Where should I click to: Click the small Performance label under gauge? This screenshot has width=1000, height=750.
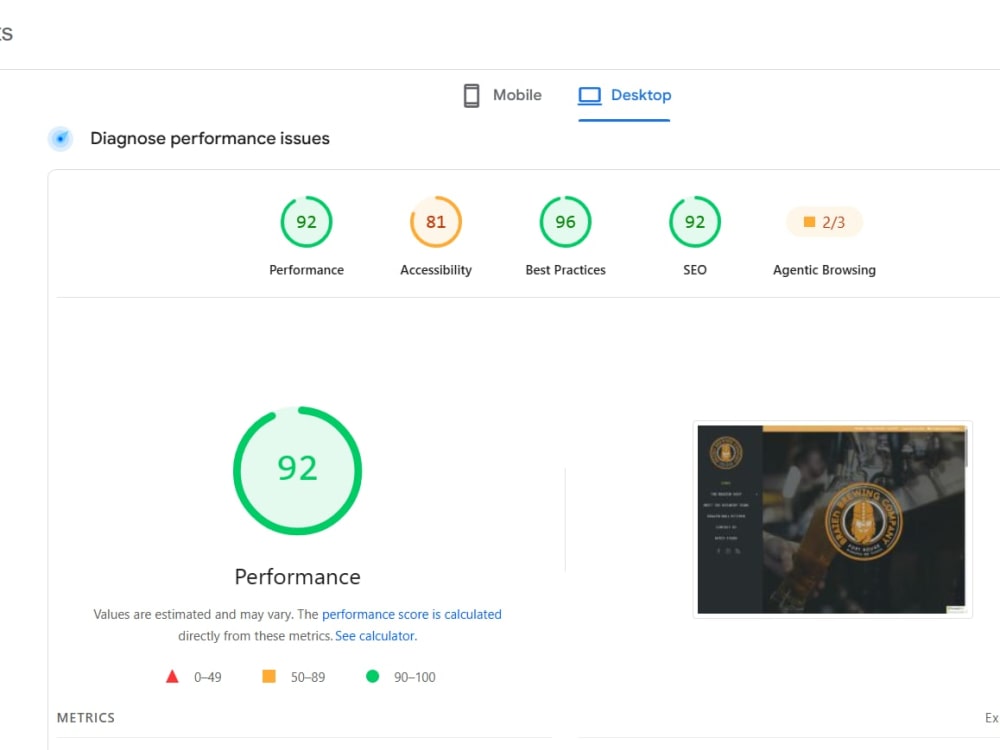pos(306,270)
